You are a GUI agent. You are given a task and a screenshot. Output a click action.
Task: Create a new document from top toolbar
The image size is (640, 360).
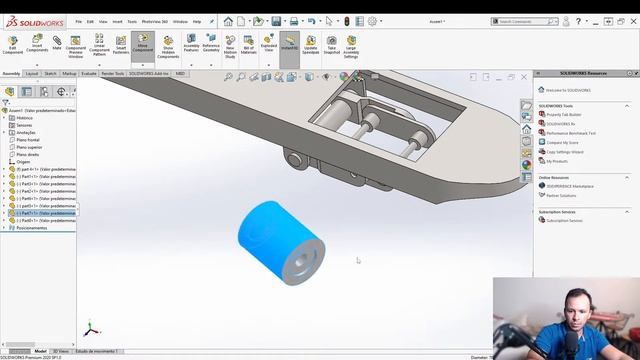[x=241, y=21]
